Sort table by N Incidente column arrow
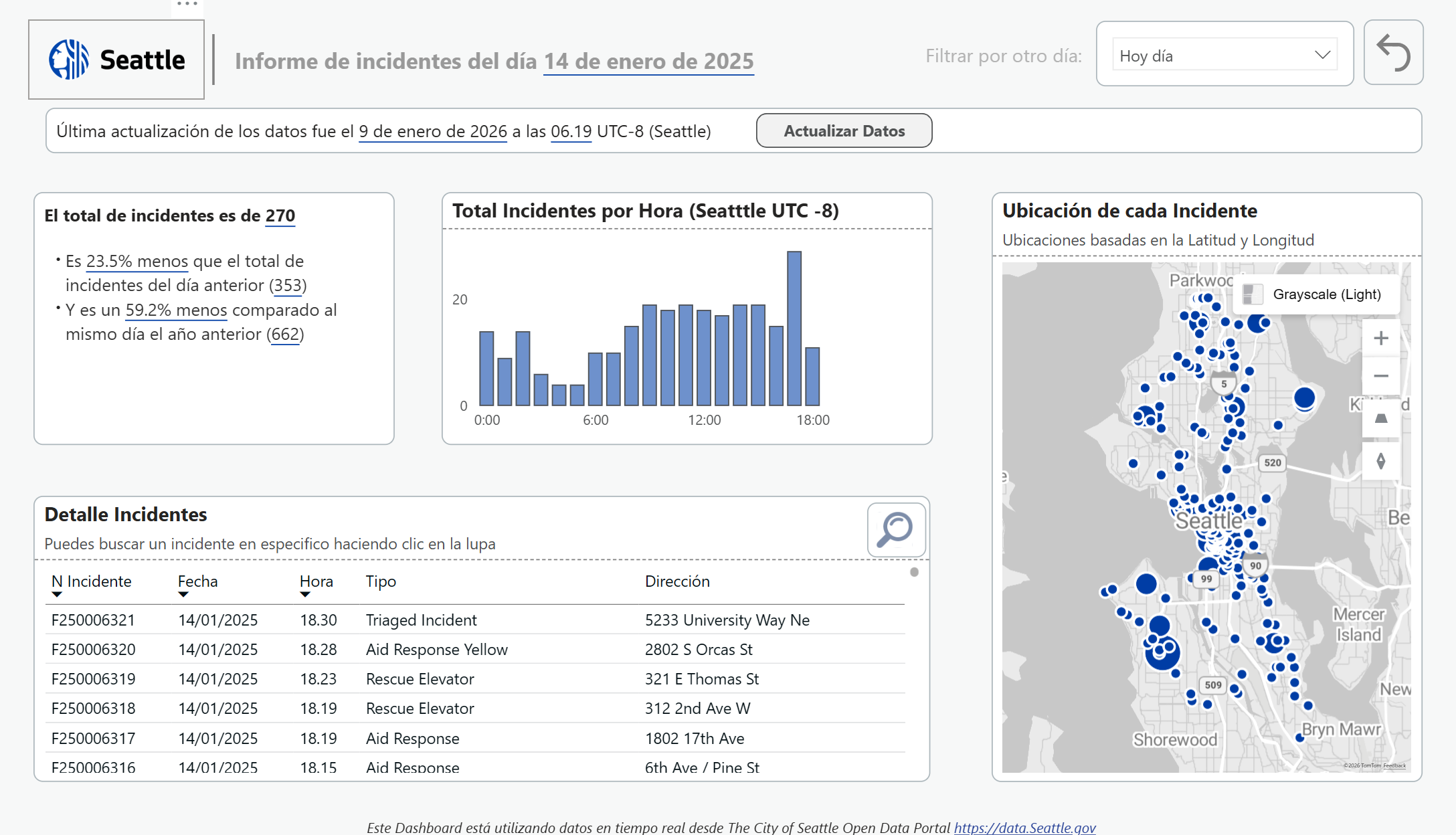1456x835 pixels. coord(57,594)
